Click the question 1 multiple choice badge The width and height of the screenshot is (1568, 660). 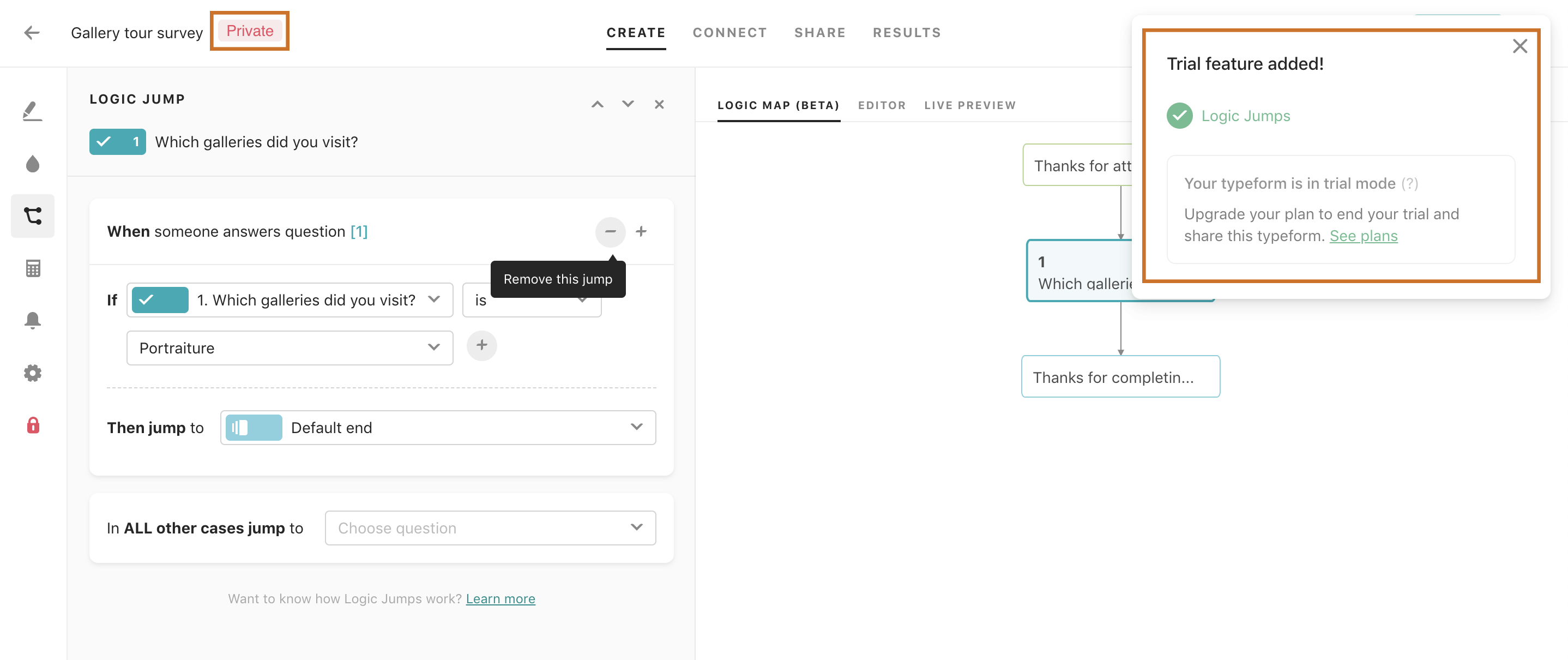click(x=117, y=142)
